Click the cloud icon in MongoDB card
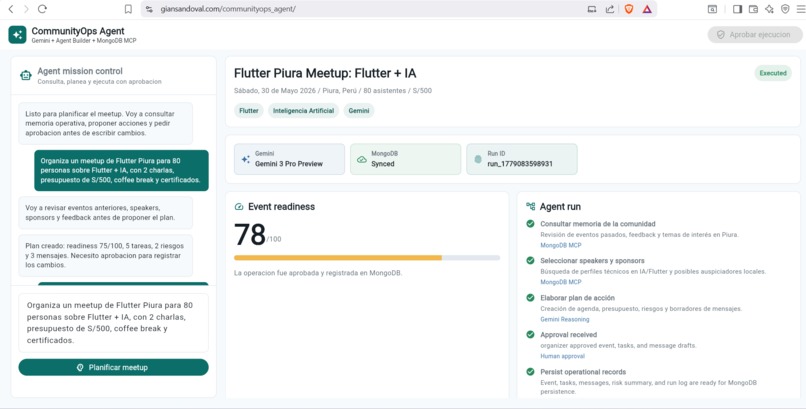 pyautogui.click(x=361, y=160)
